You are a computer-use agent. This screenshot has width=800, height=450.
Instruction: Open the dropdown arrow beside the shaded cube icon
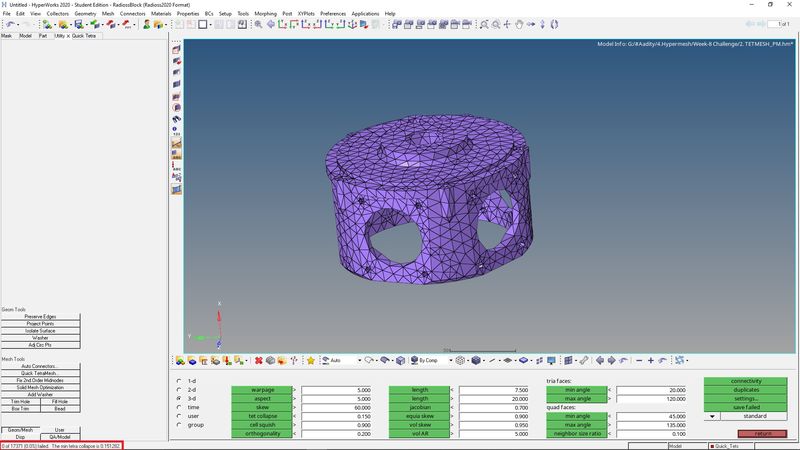click(x=484, y=361)
